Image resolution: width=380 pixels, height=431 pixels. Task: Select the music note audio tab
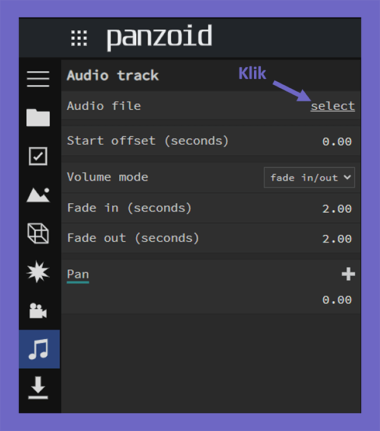[x=39, y=349]
